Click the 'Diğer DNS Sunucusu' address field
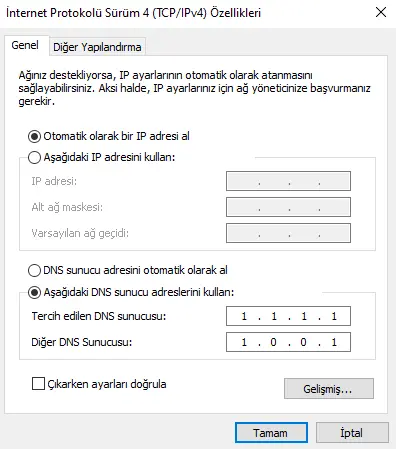 [288, 342]
